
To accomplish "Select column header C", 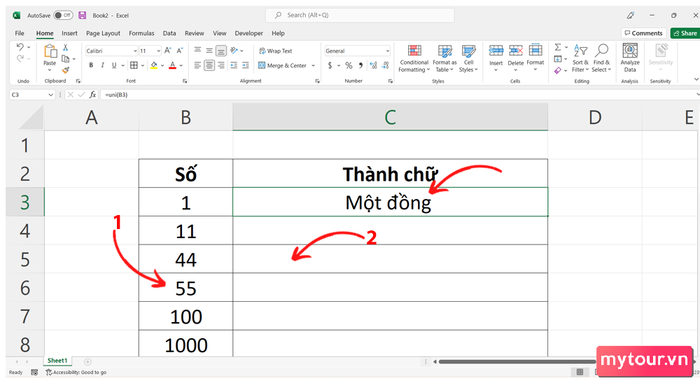I will click(x=390, y=117).
